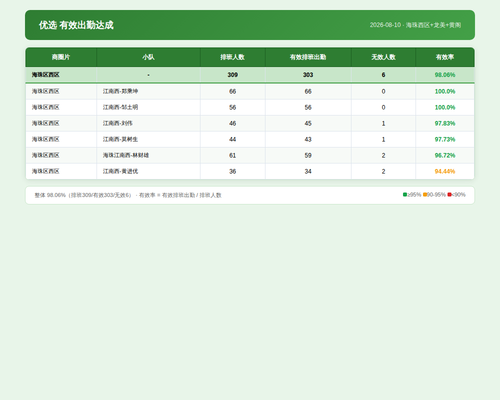Click the 无效人数 1 in the 97.83% row
500x400 pixels.
click(383, 123)
